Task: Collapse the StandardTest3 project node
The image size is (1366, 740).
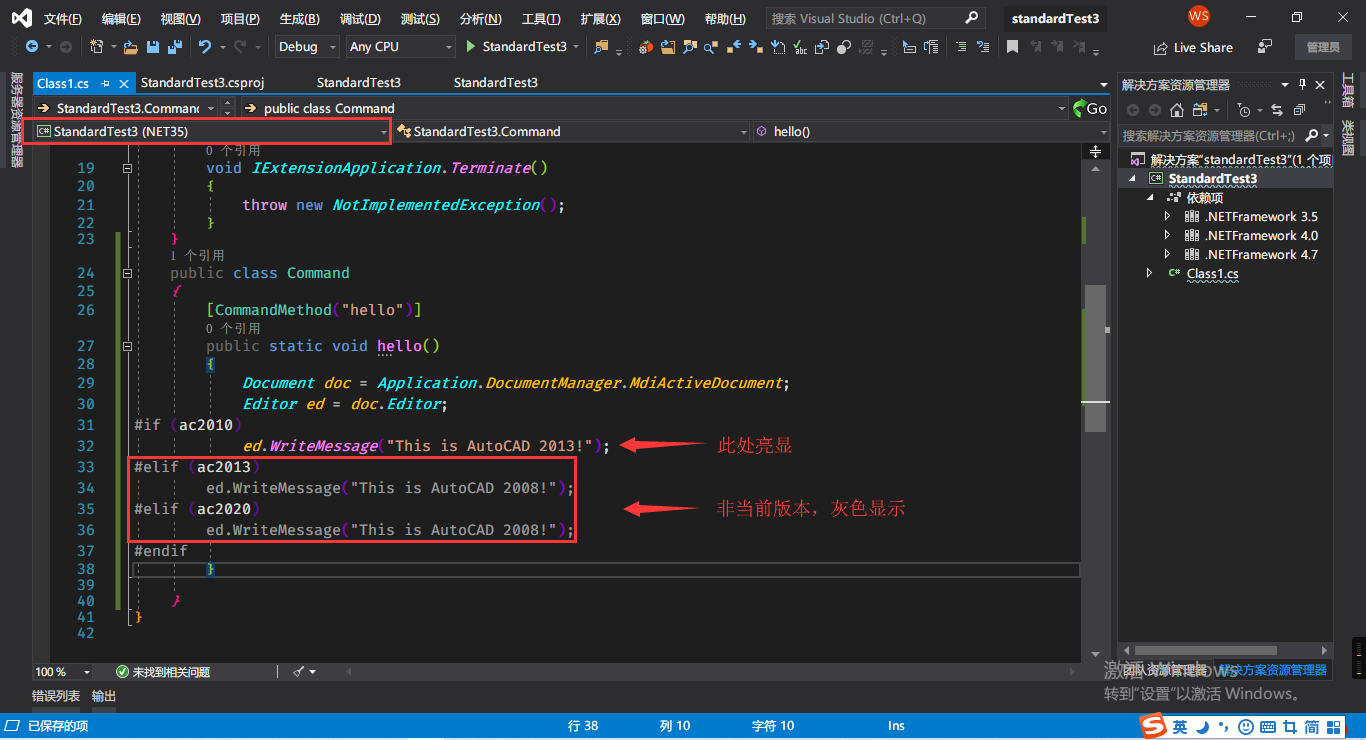Action: click(x=1133, y=179)
